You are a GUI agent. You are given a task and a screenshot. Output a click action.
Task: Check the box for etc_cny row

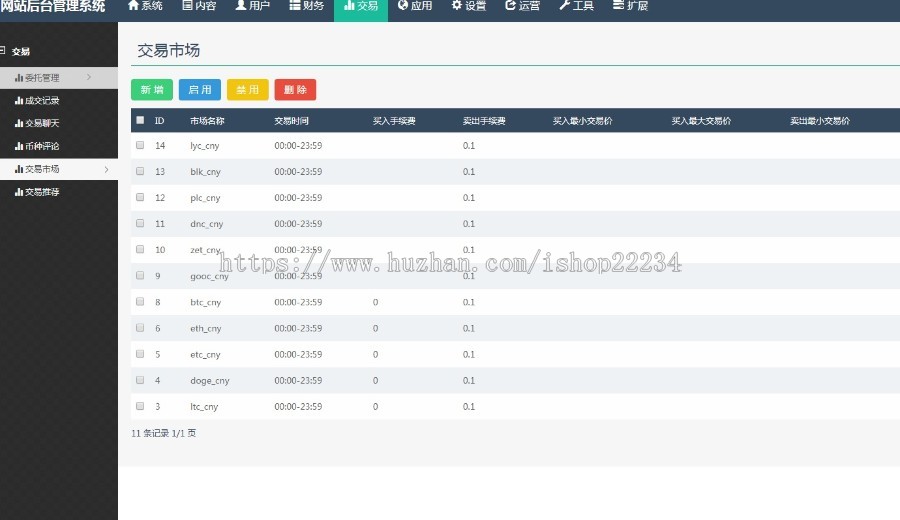pyautogui.click(x=140, y=354)
